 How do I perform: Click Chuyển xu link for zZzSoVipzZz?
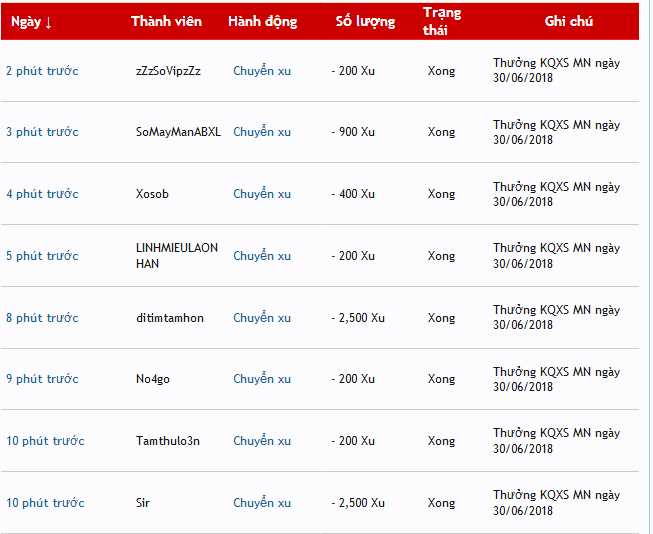click(262, 71)
